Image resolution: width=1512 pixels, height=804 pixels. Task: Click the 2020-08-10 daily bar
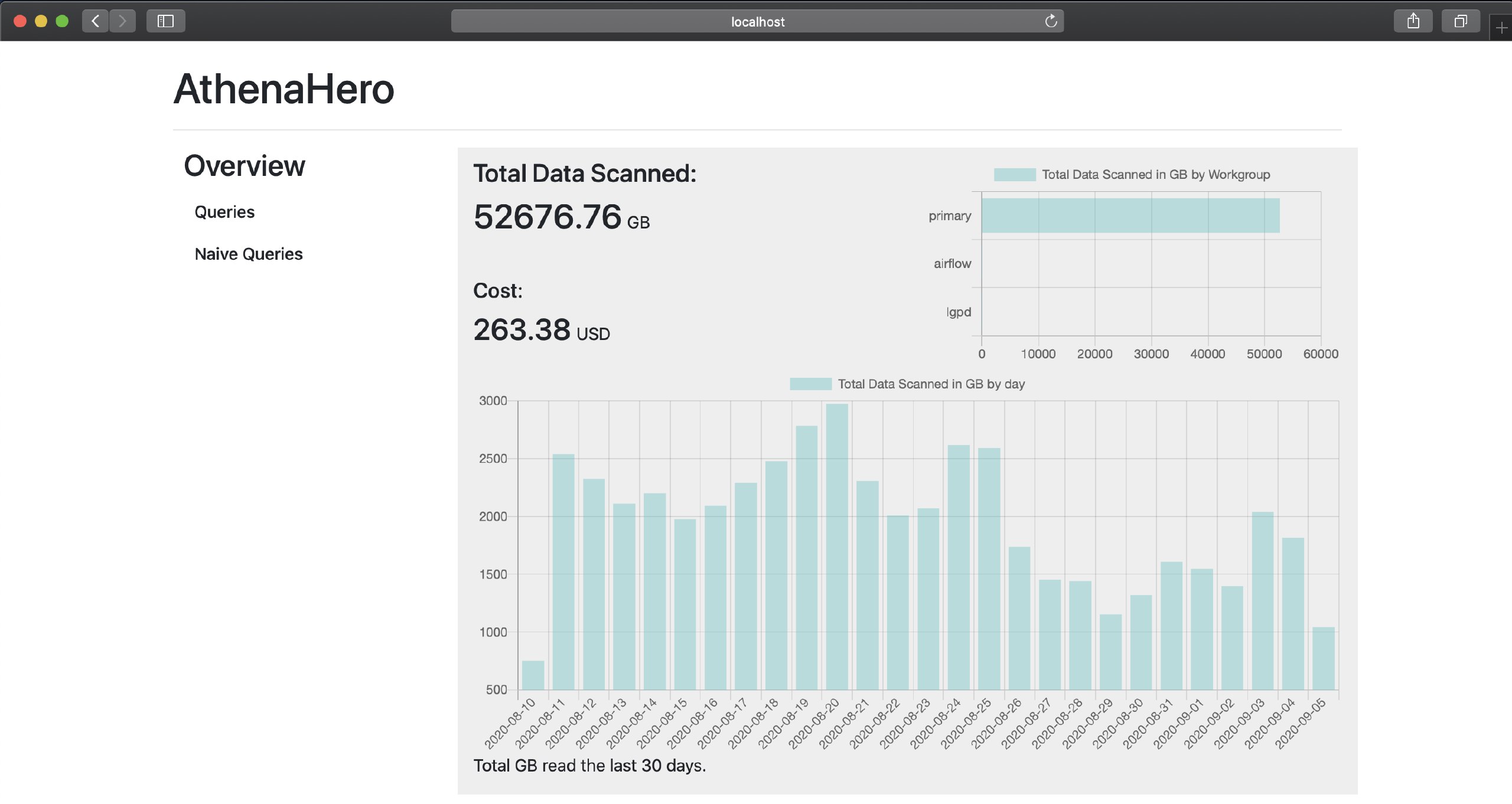tap(533, 675)
